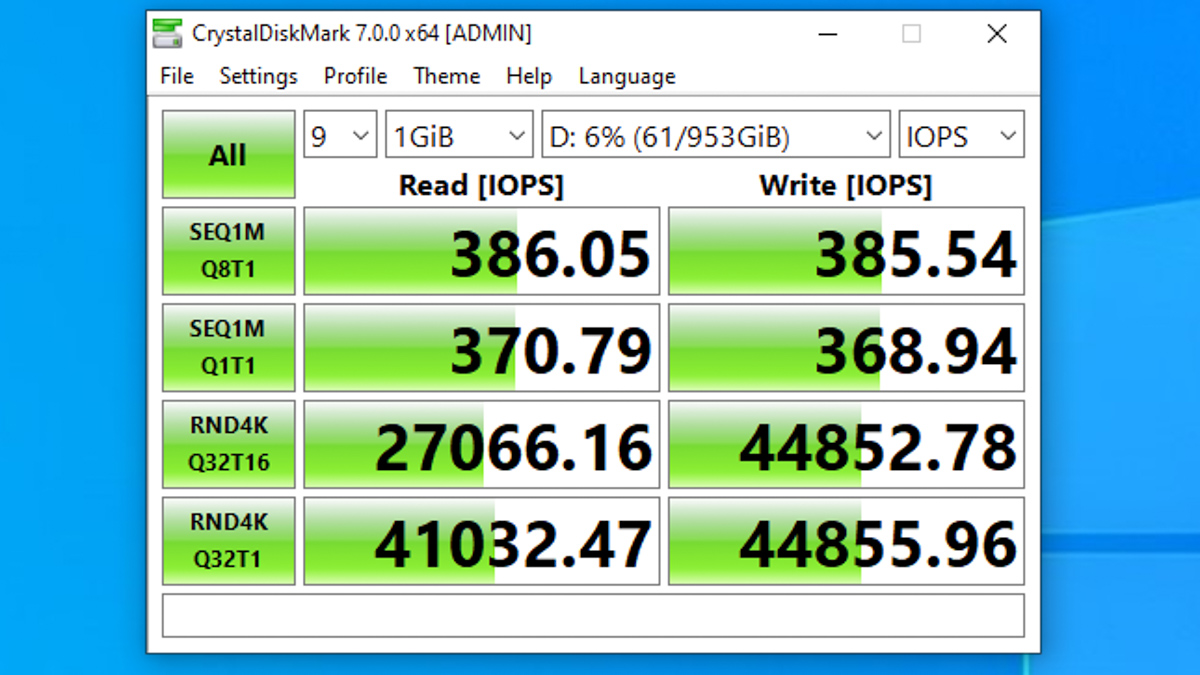Open the Language menu

[627, 76]
